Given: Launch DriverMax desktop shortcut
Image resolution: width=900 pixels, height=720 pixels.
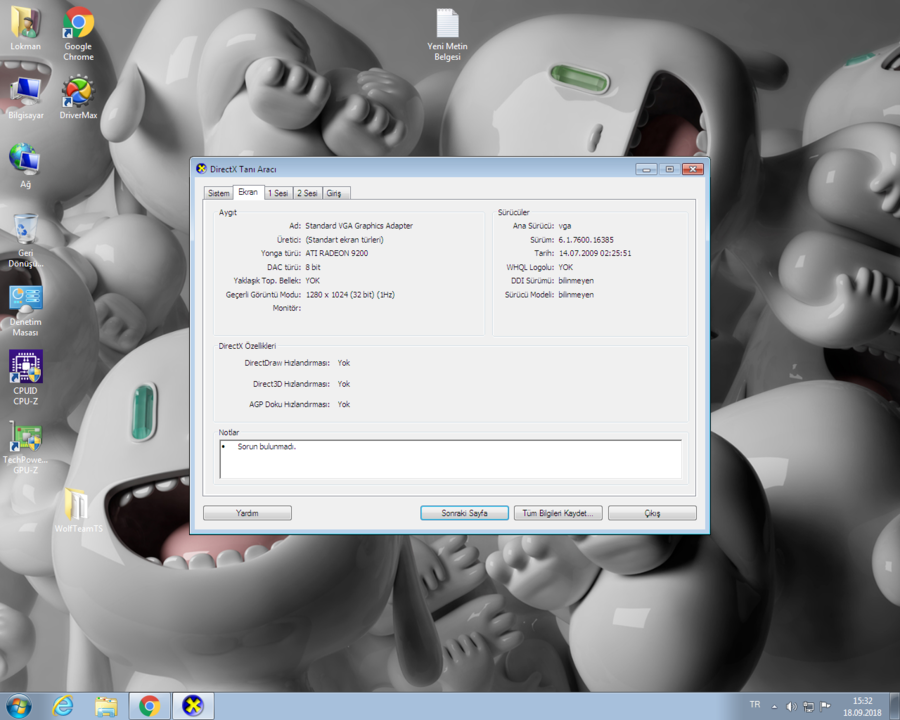Looking at the screenshot, I should [78, 97].
